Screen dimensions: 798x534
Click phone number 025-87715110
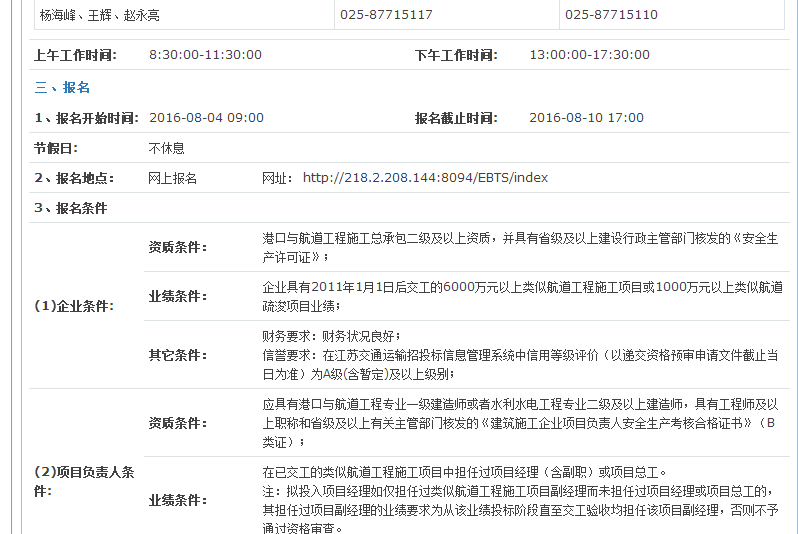611,15
